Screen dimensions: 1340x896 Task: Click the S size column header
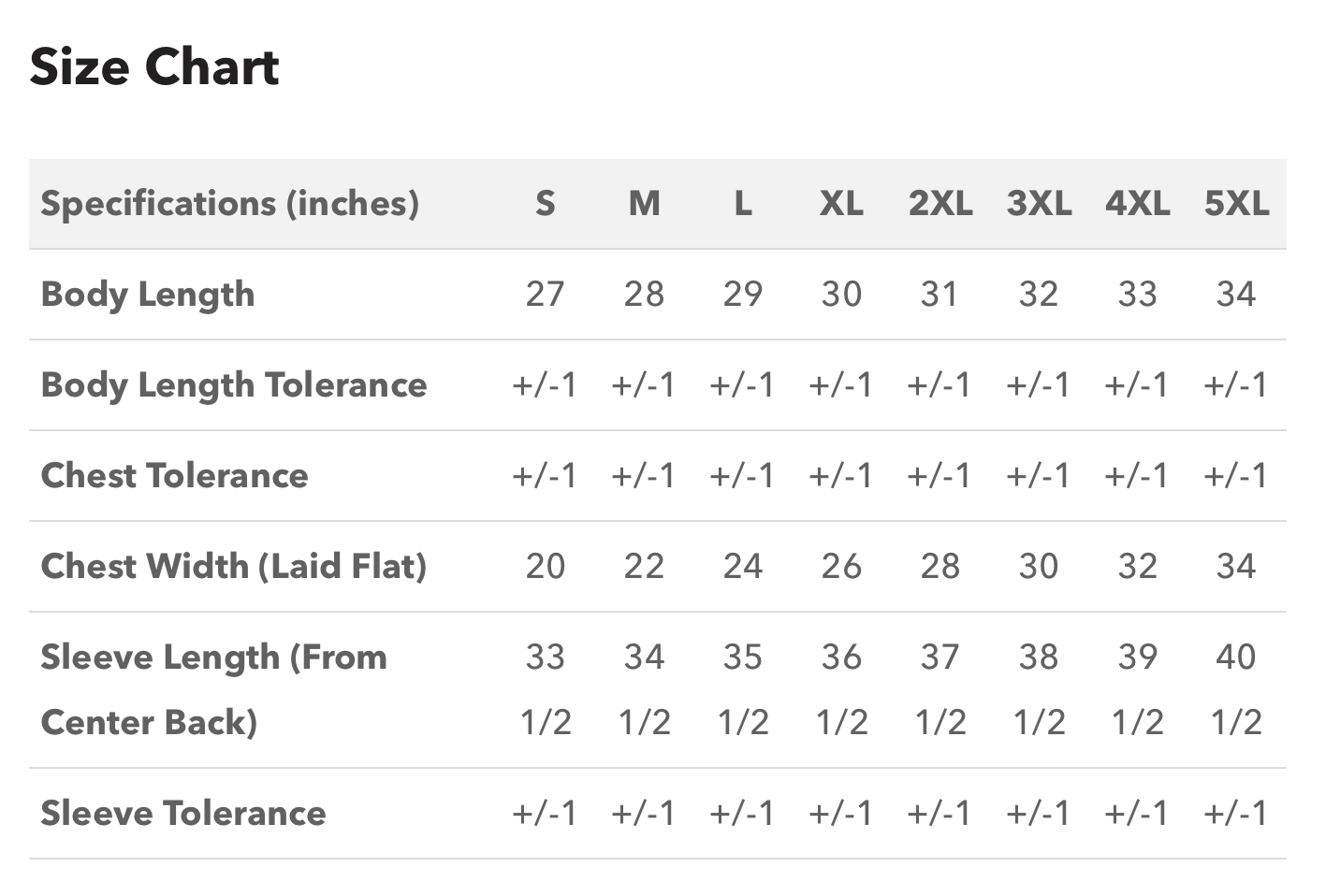coord(546,203)
